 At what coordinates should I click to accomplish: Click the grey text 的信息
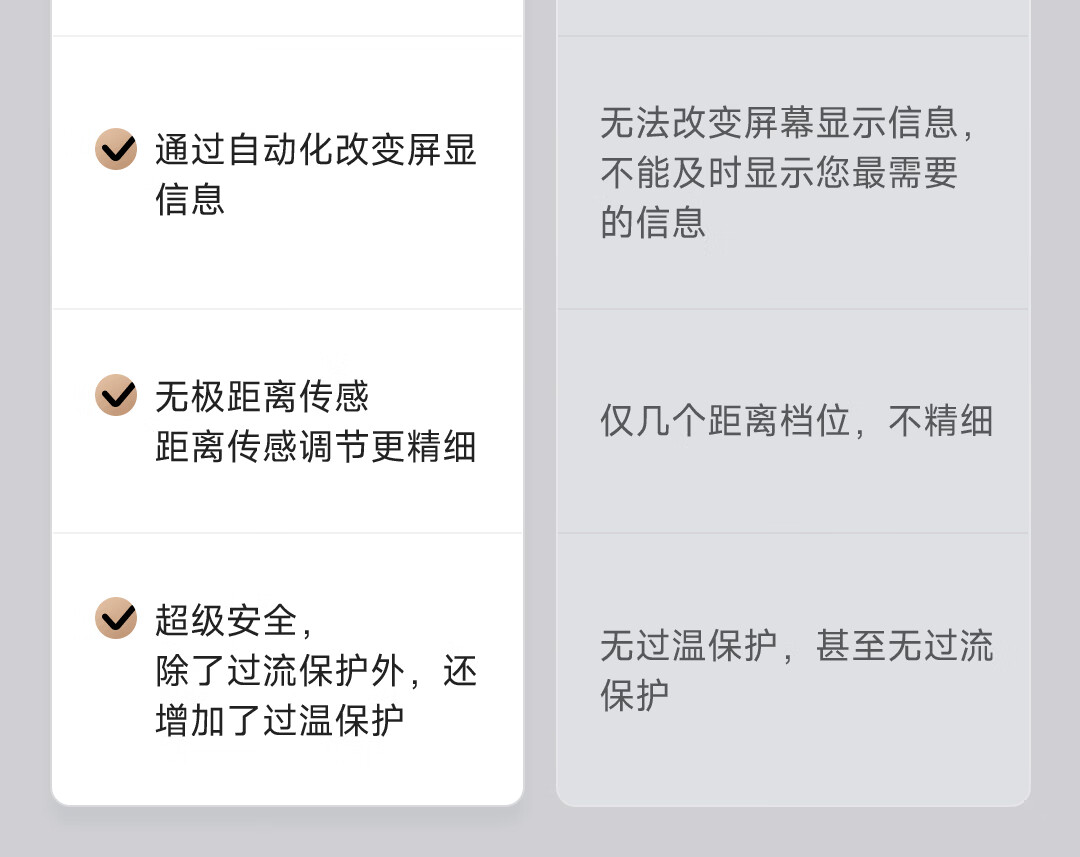coord(653,223)
